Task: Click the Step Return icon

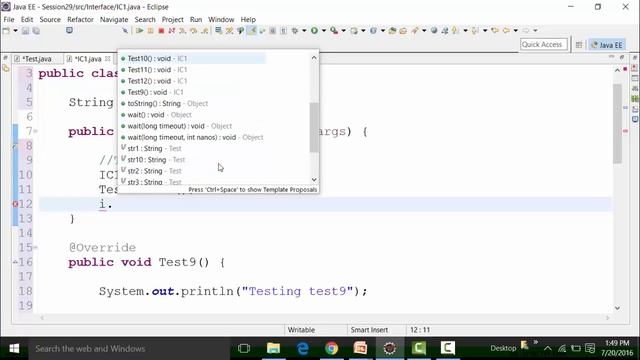Action: coord(204,31)
